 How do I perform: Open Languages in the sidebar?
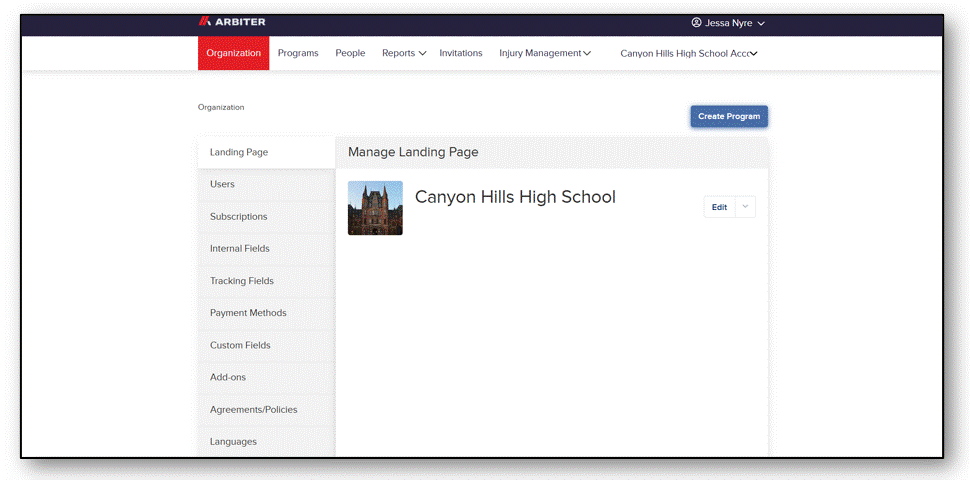[x=267, y=442]
